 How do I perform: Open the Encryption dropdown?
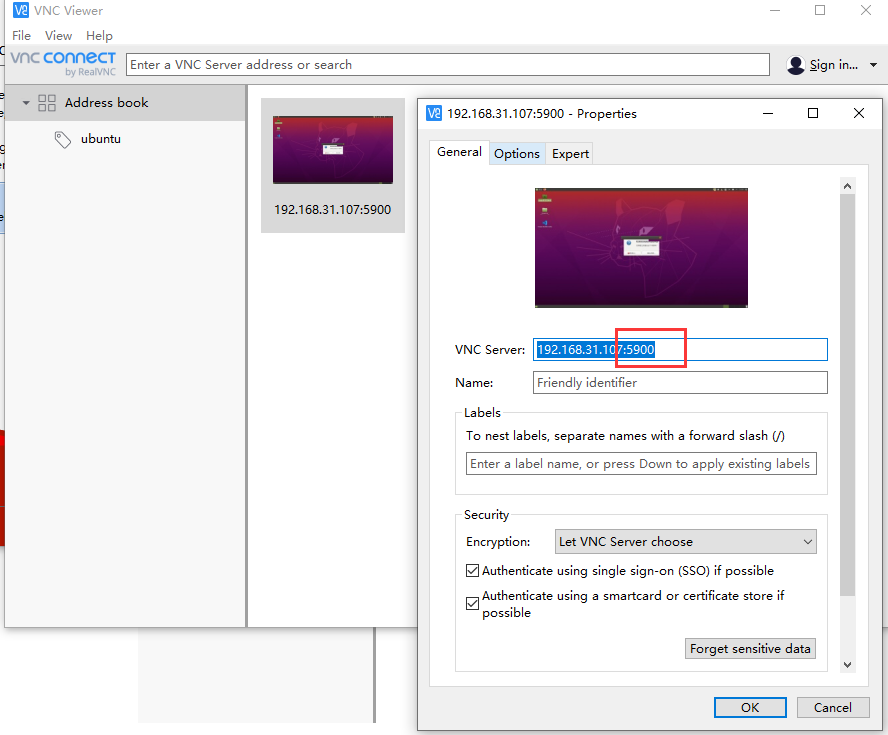[685, 541]
